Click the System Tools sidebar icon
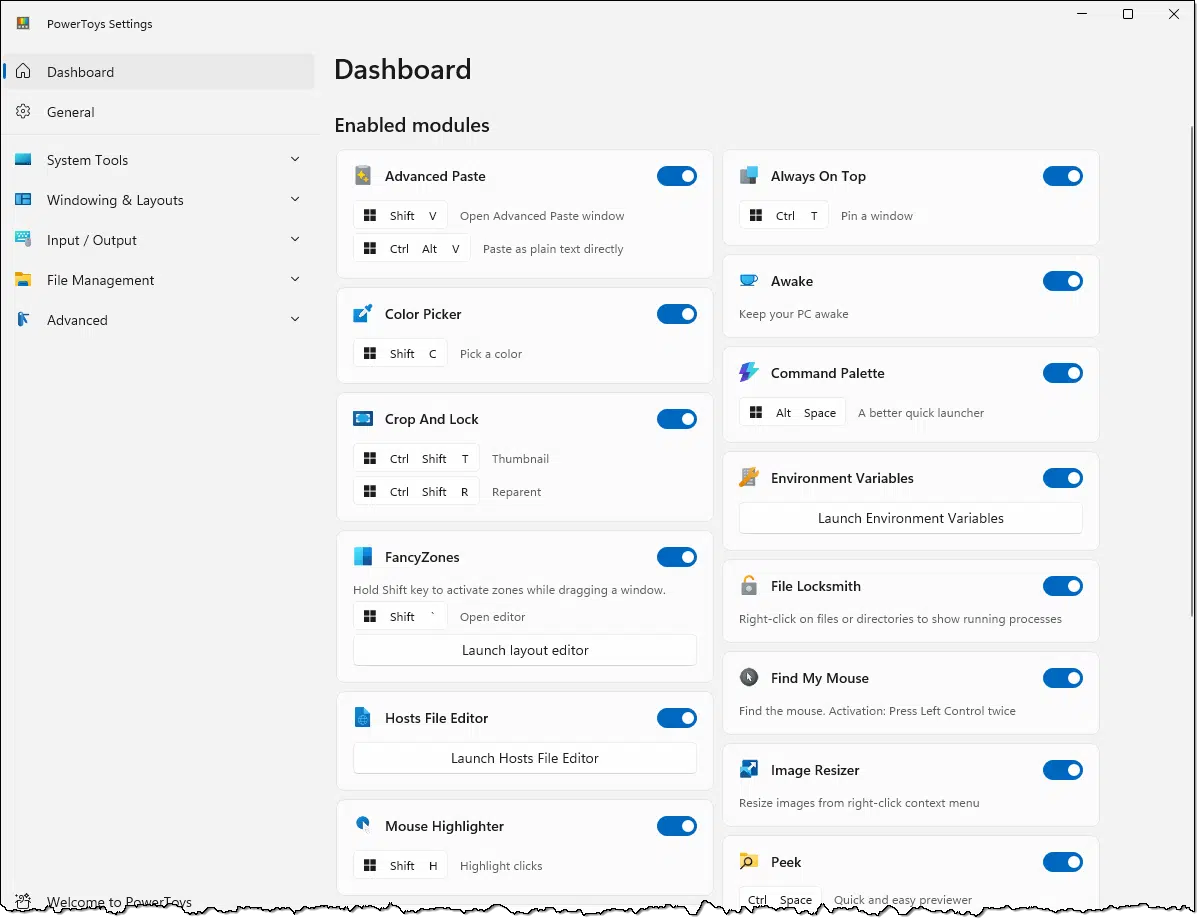The width and height of the screenshot is (1200, 923). click(x=24, y=160)
